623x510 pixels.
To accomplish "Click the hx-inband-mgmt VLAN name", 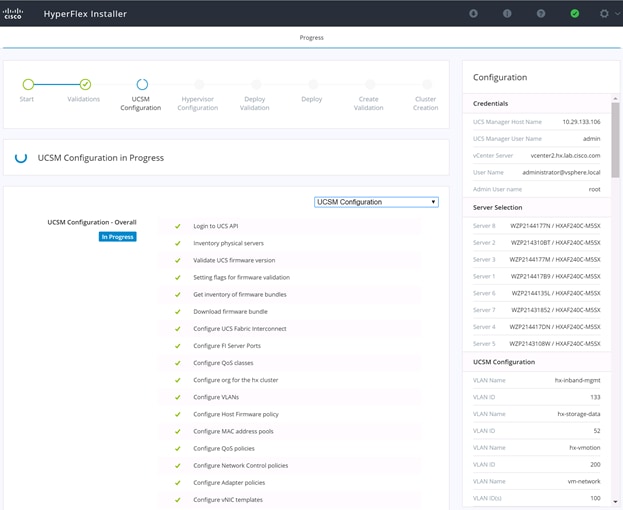I will [577, 380].
